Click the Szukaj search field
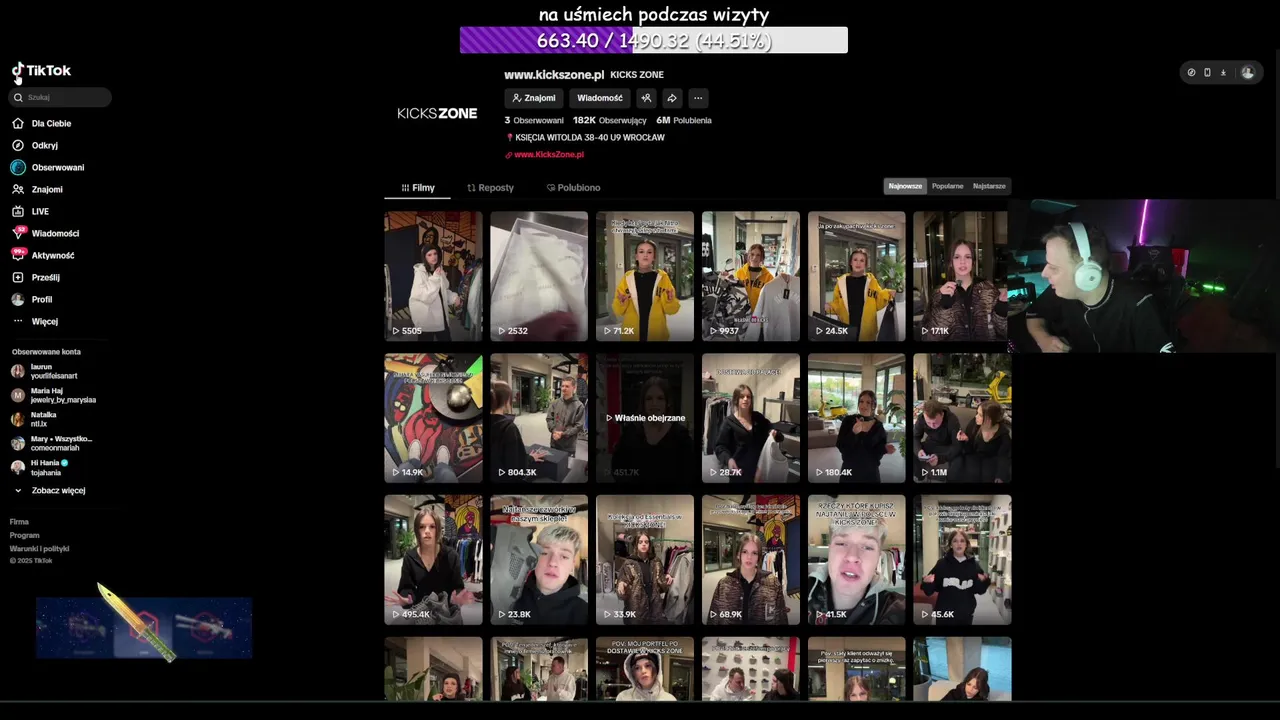This screenshot has height=720, width=1280. pos(60,97)
